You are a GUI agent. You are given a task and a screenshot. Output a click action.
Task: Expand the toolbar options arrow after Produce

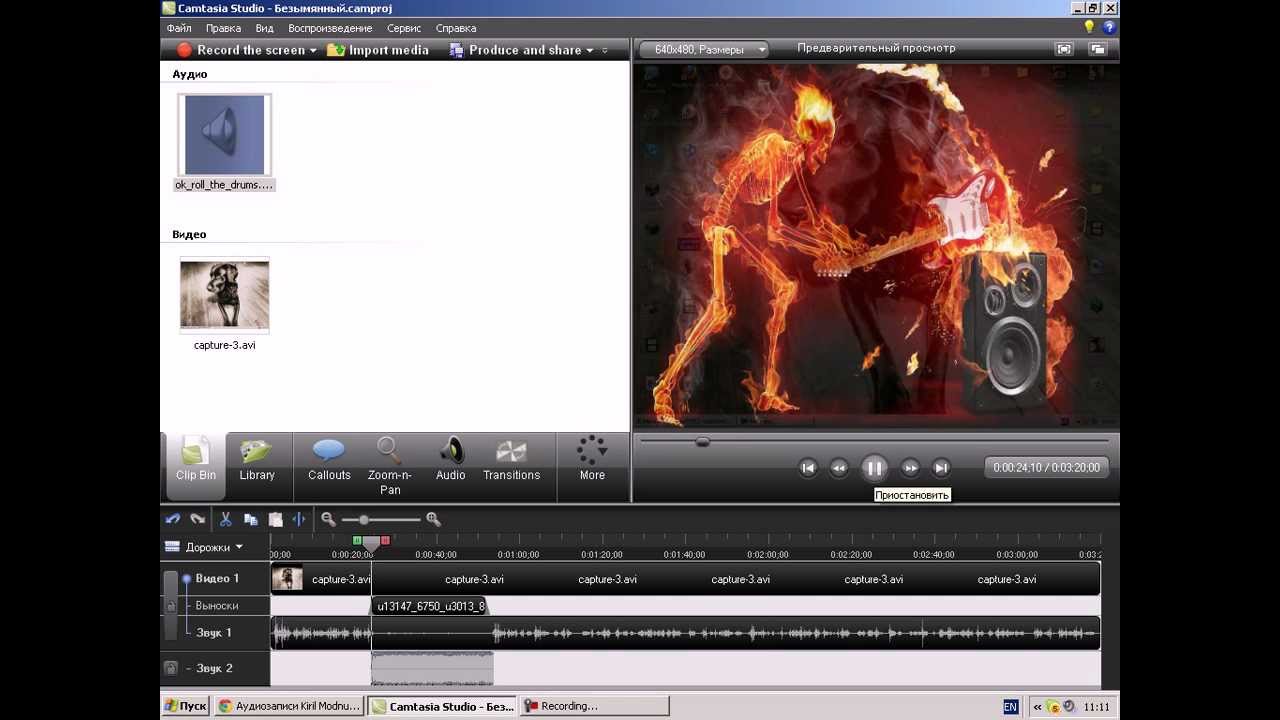pyautogui.click(x=605, y=50)
